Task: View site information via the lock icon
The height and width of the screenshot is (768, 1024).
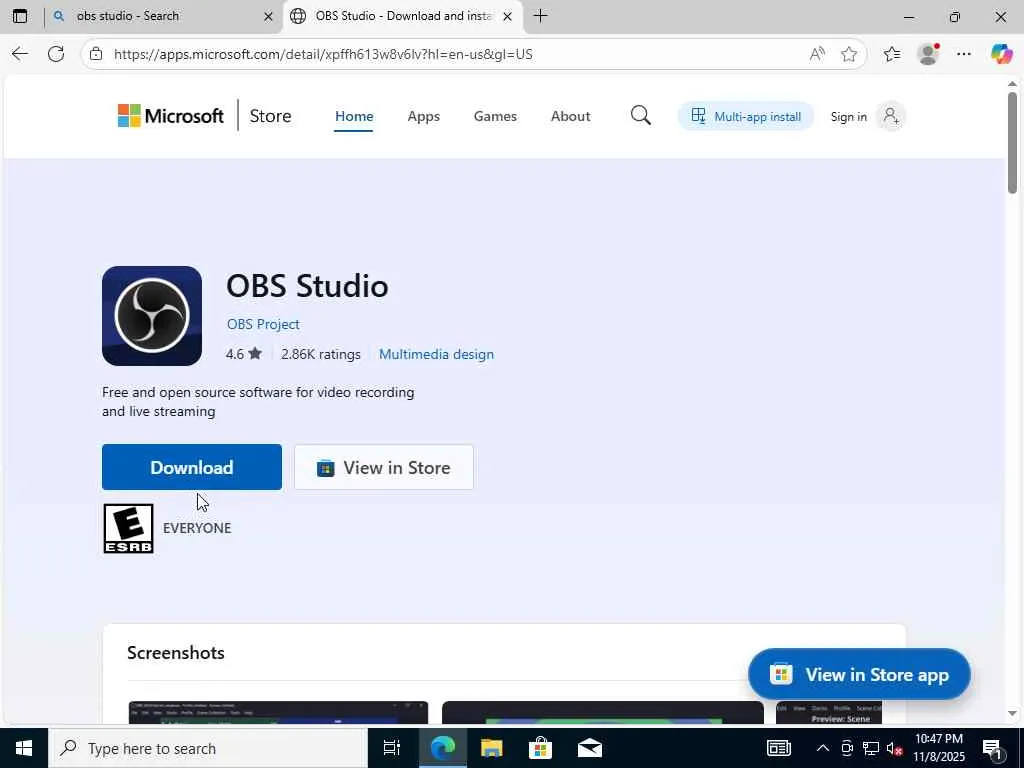Action: click(x=96, y=54)
